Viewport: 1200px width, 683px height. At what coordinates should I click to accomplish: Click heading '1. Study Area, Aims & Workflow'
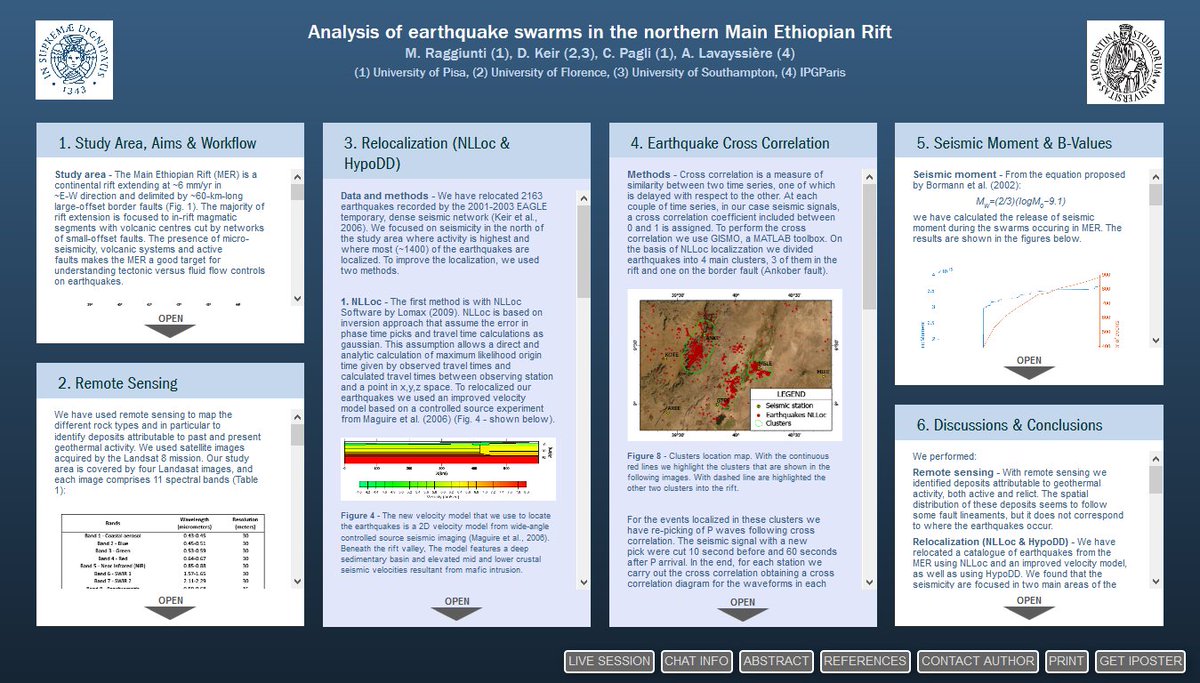point(157,143)
